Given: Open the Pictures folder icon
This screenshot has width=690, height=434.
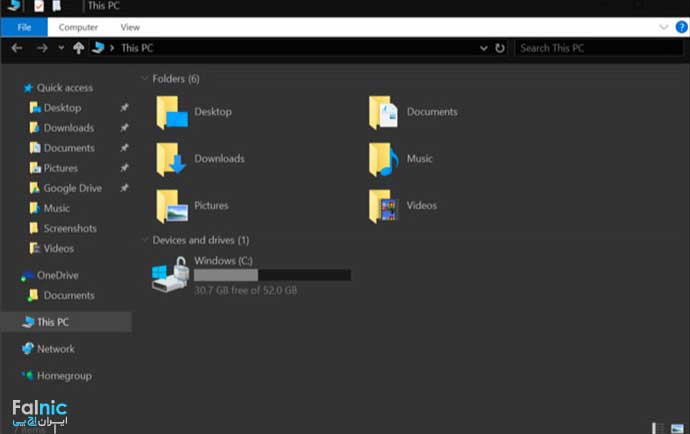Looking at the screenshot, I should point(172,206).
